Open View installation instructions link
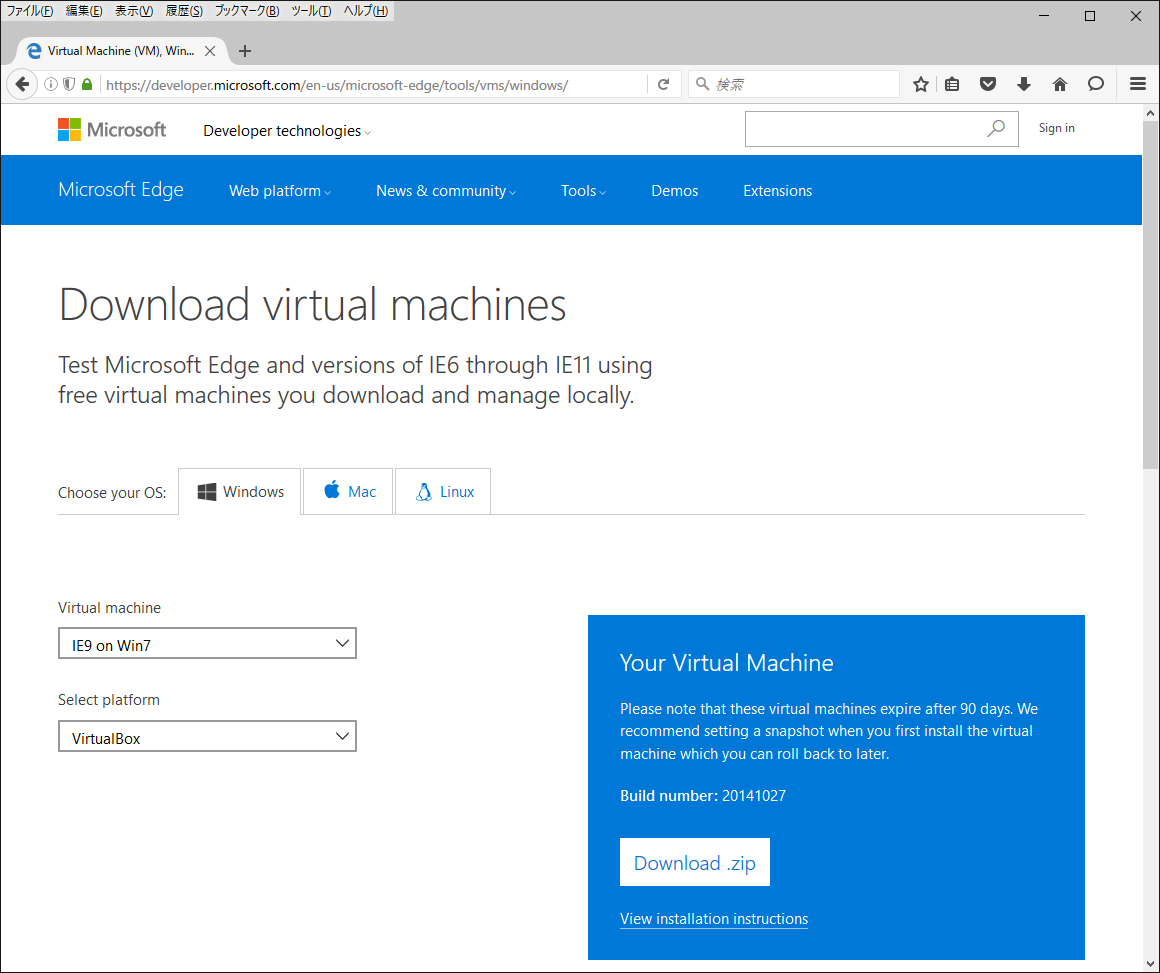Image resolution: width=1160 pixels, height=973 pixels. tap(714, 919)
